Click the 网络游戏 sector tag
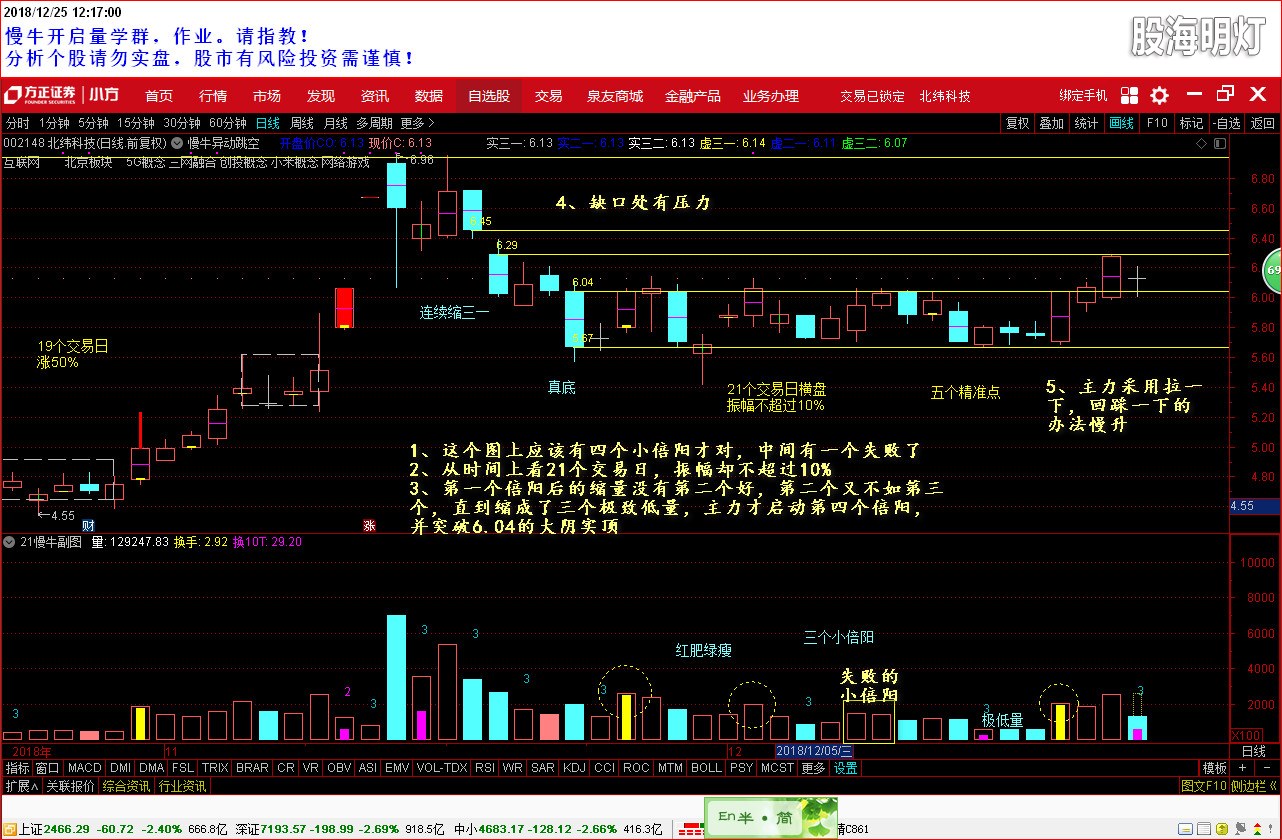 pos(344,161)
